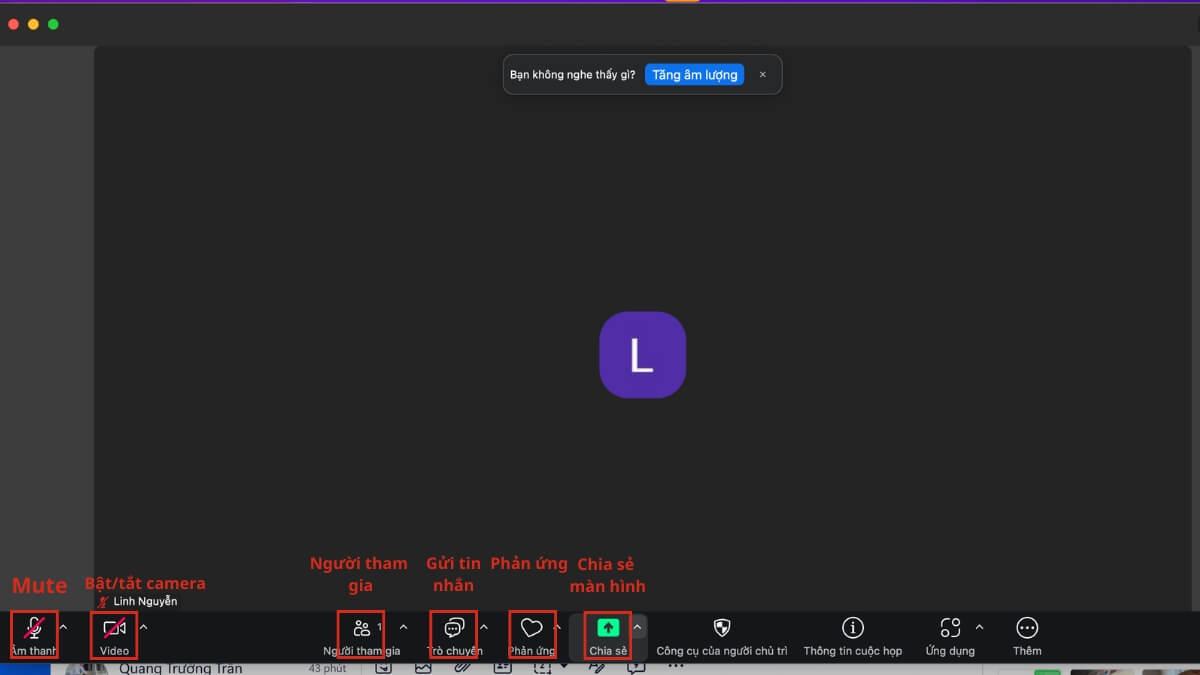Click the purple L participant avatar
Image resolution: width=1200 pixels, height=675 pixels.
tap(642, 355)
